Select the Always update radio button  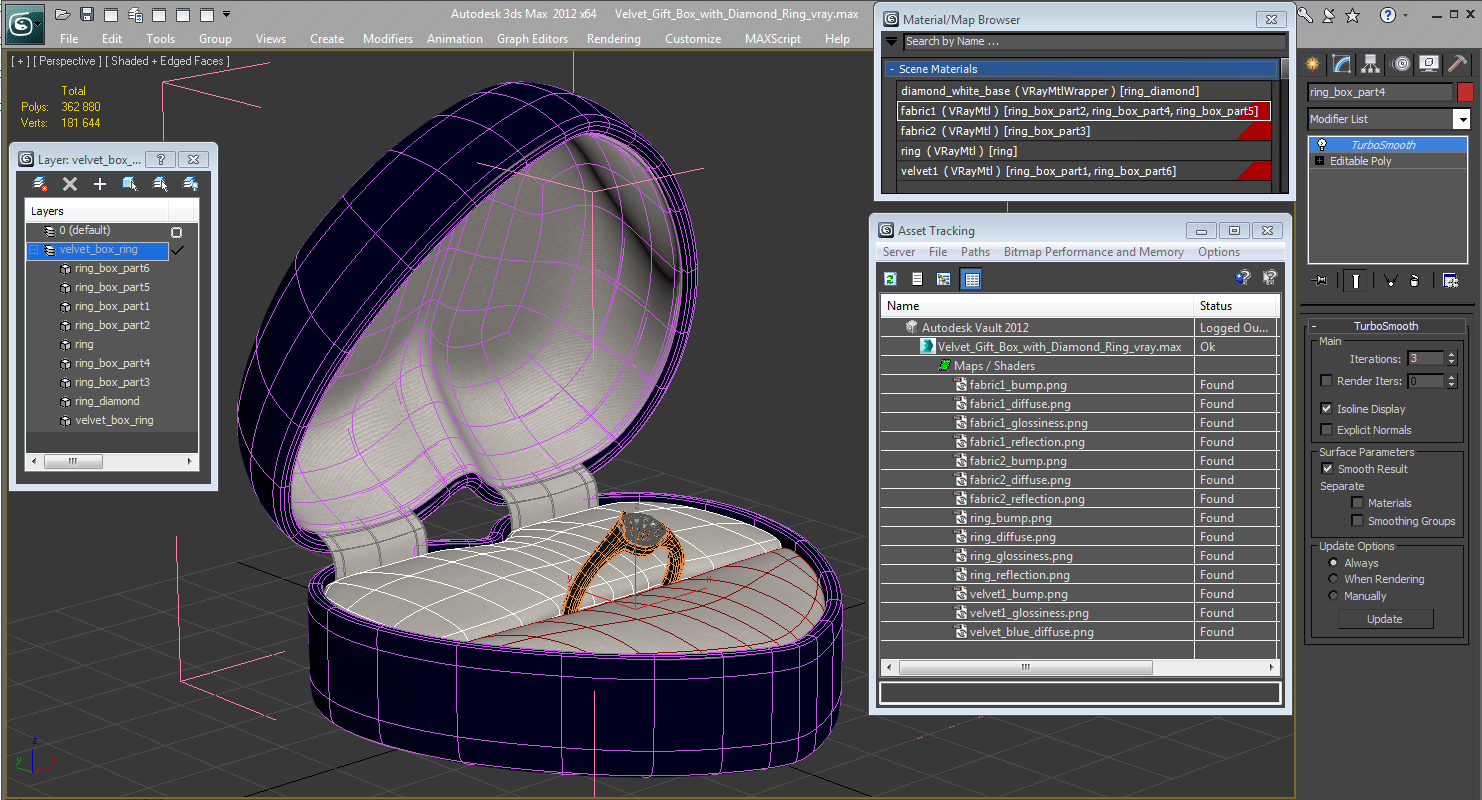pyautogui.click(x=1333, y=563)
